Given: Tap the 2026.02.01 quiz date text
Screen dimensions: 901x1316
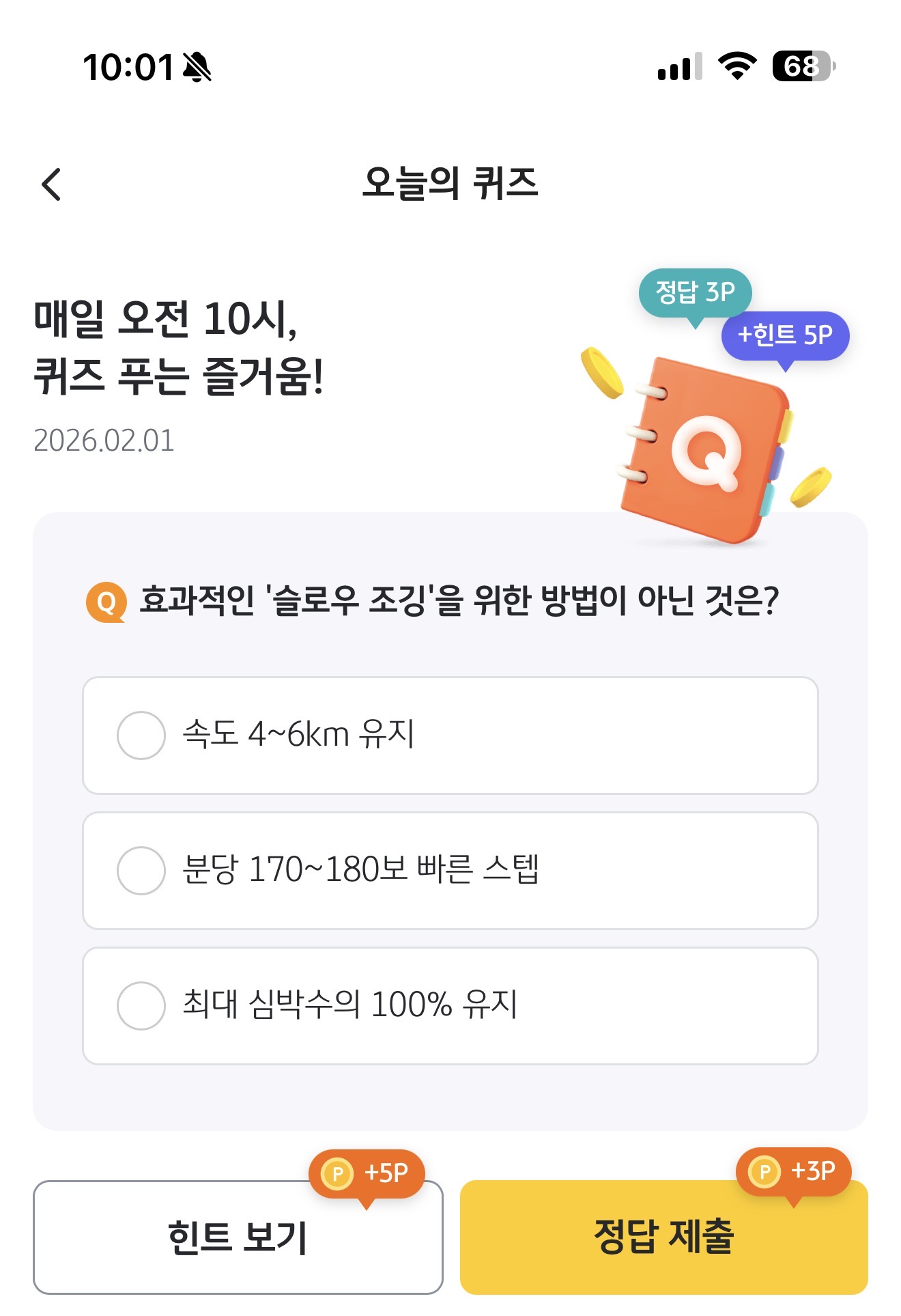Looking at the screenshot, I should coord(104,440).
